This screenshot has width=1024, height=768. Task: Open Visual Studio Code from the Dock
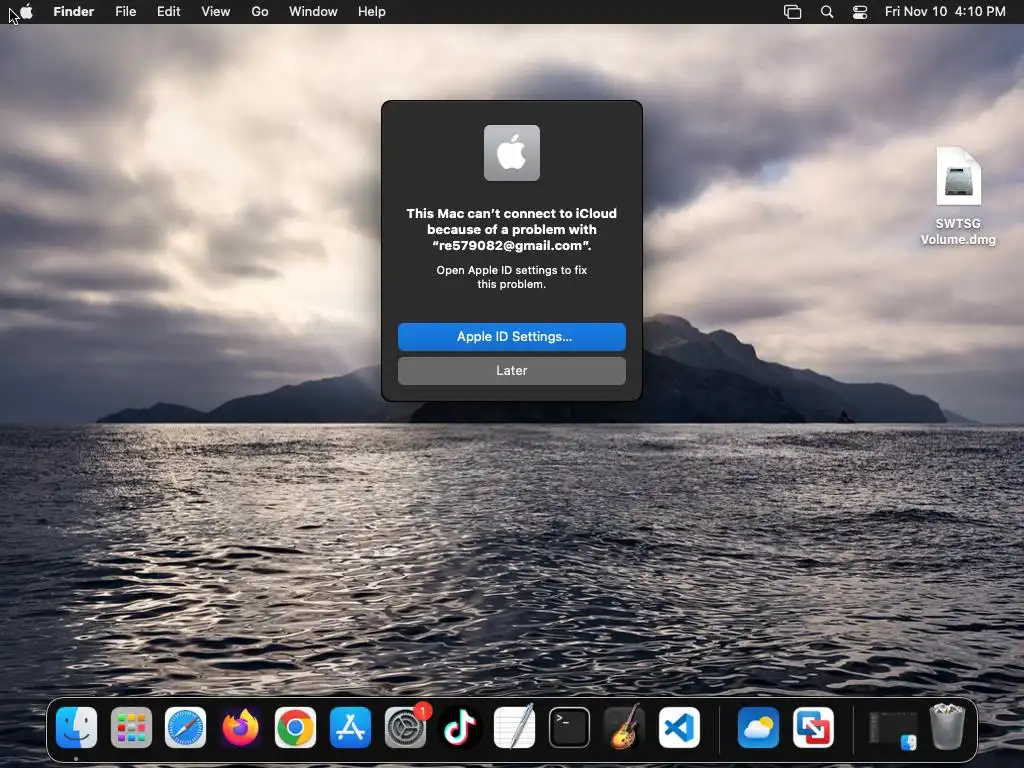click(x=679, y=727)
